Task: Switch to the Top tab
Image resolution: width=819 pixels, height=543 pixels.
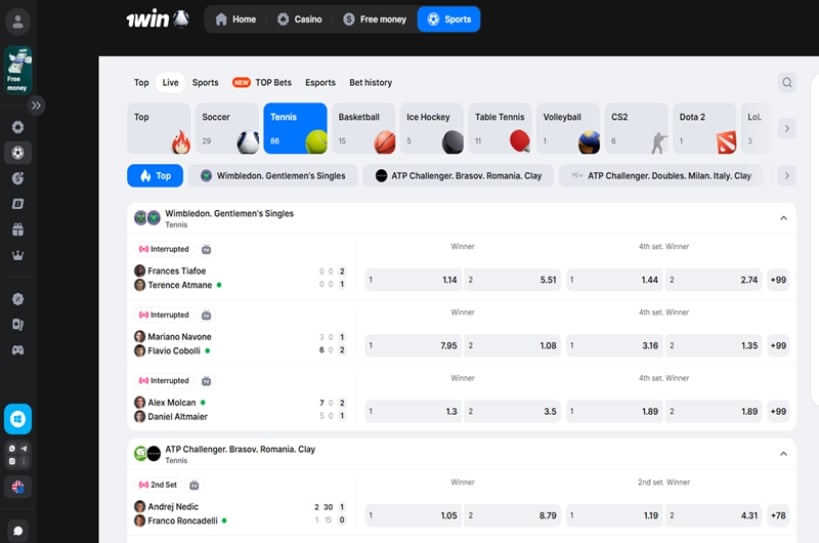Action: (x=141, y=82)
